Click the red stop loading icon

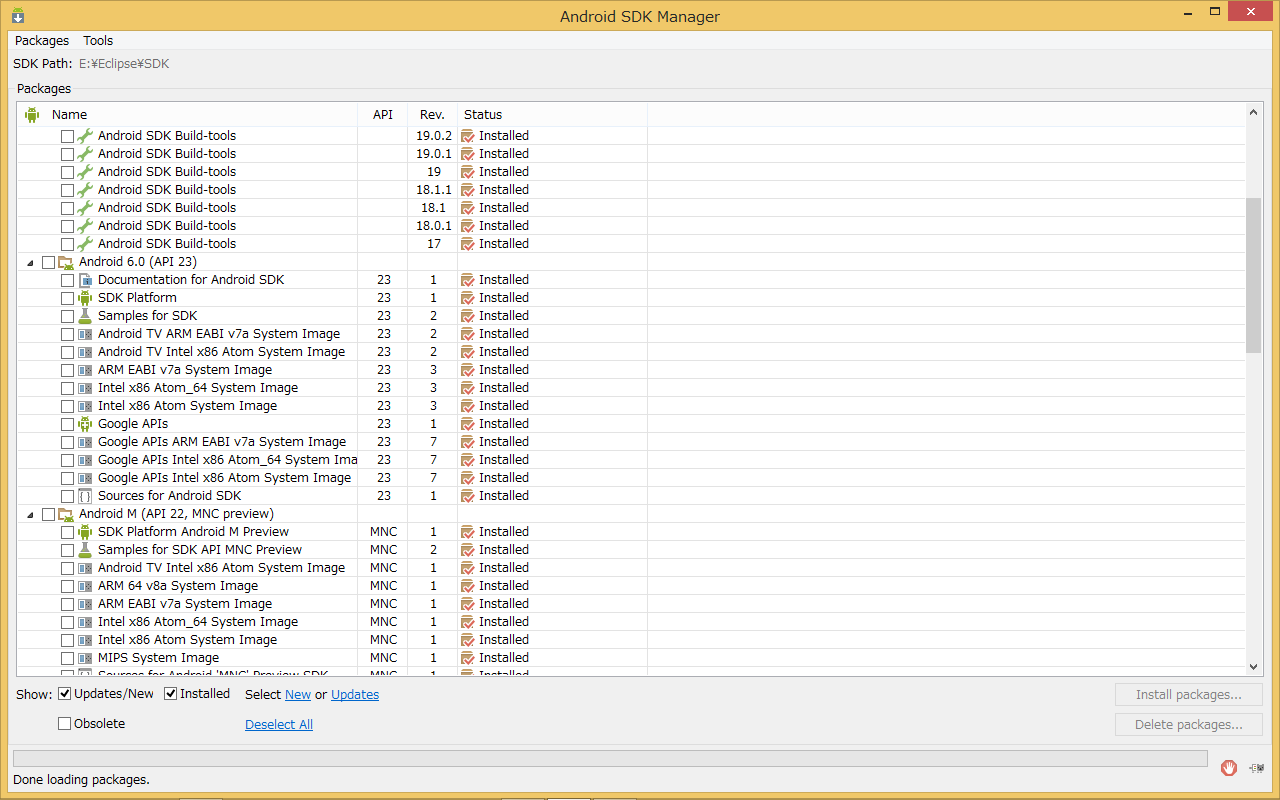(x=1229, y=767)
